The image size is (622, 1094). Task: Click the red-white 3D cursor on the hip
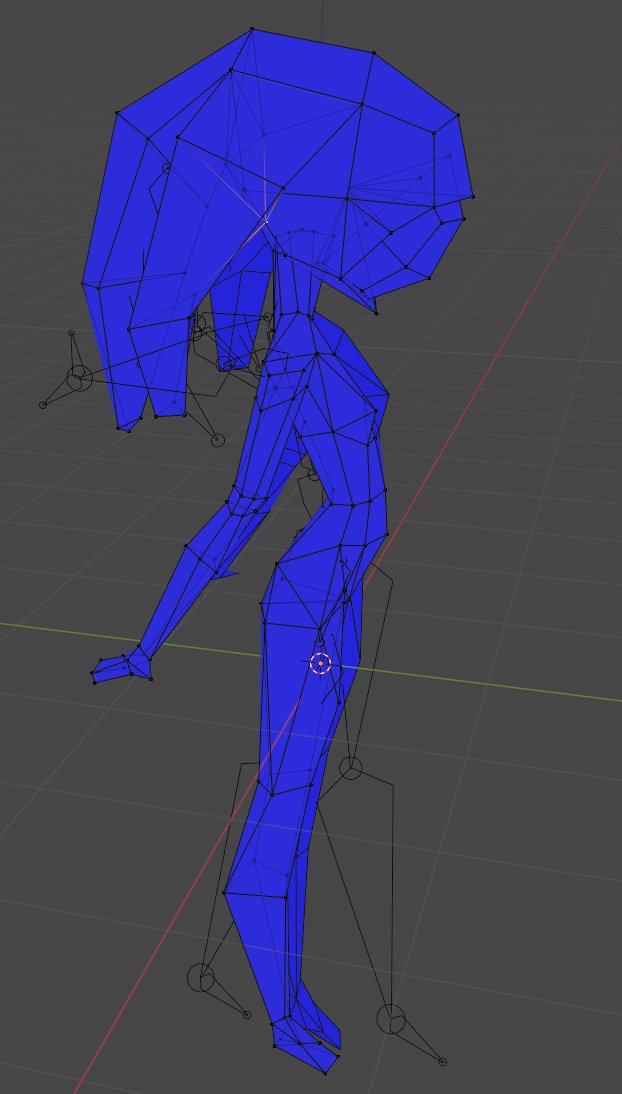click(320, 664)
